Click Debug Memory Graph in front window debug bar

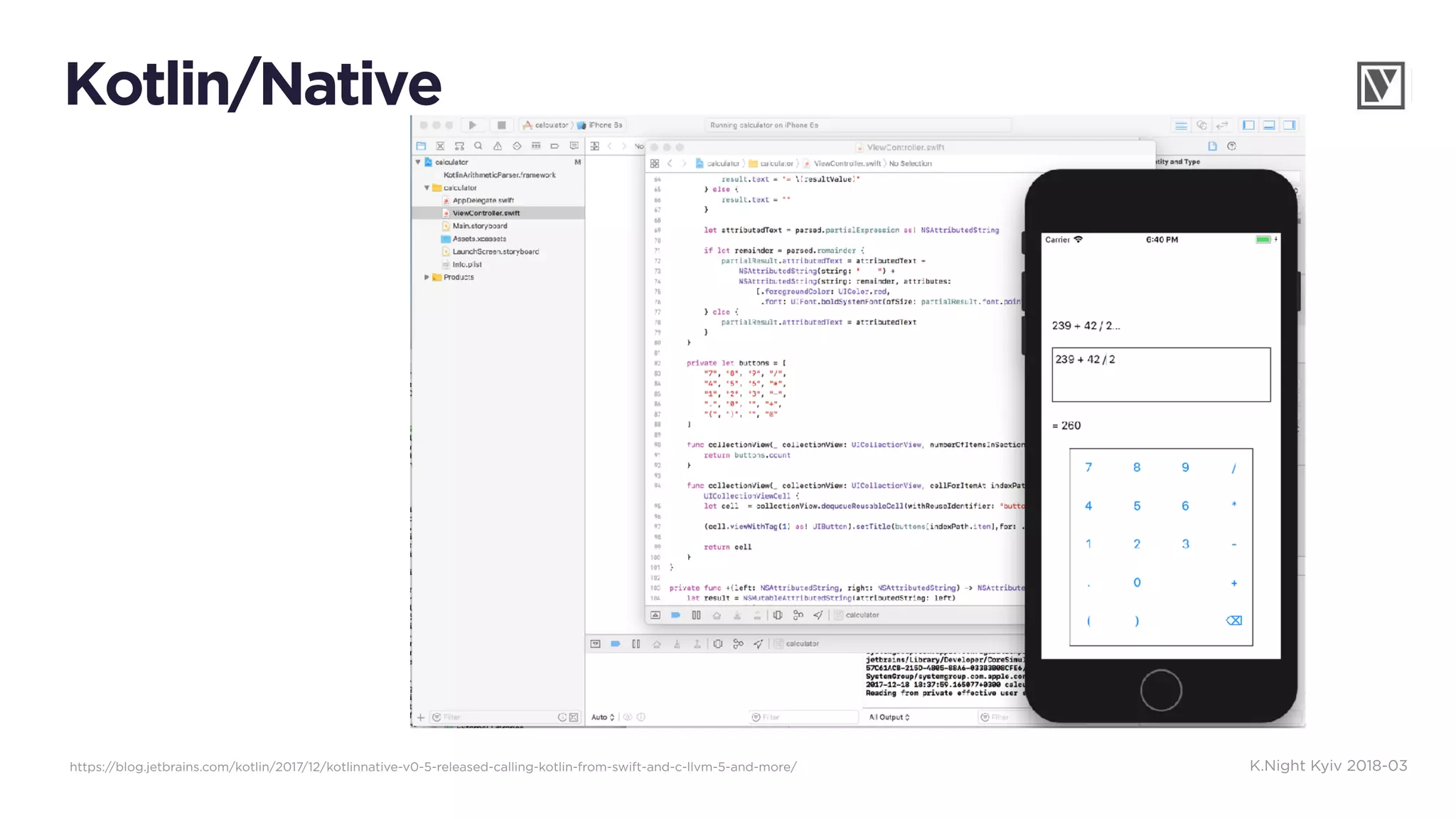tap(798, 615)
